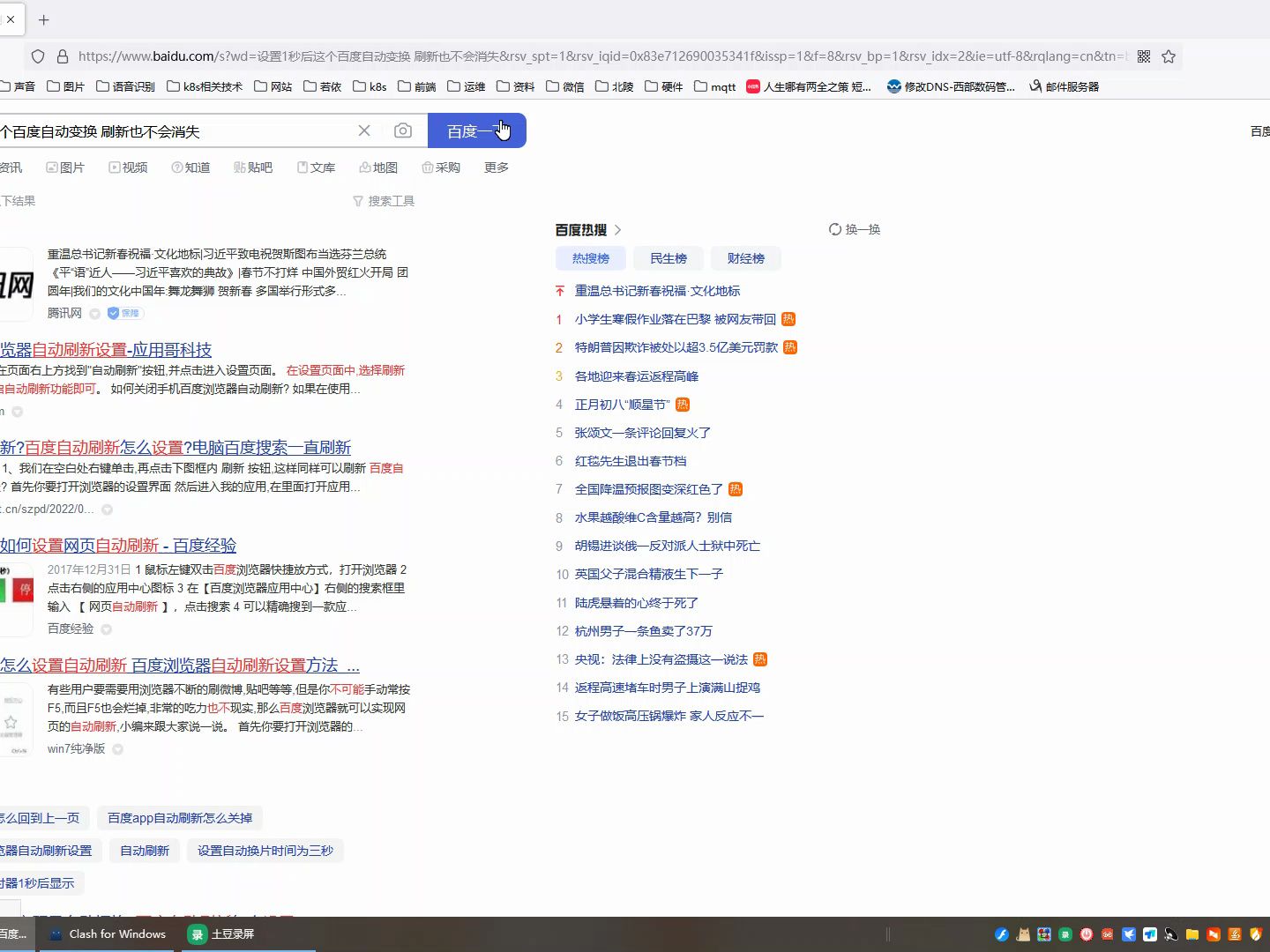Open a new browser tab

click(44, 19)
